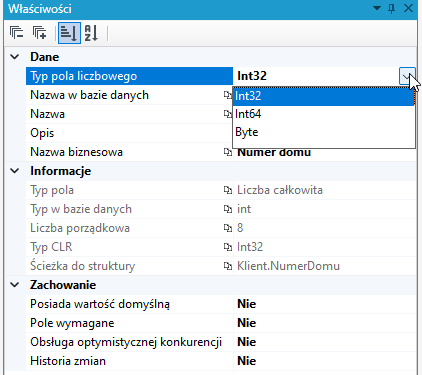Image resolution: width=422 pixels, height=375 pixels.
Task: Click the Int32 combo box arrow
Action: [407, 76]
